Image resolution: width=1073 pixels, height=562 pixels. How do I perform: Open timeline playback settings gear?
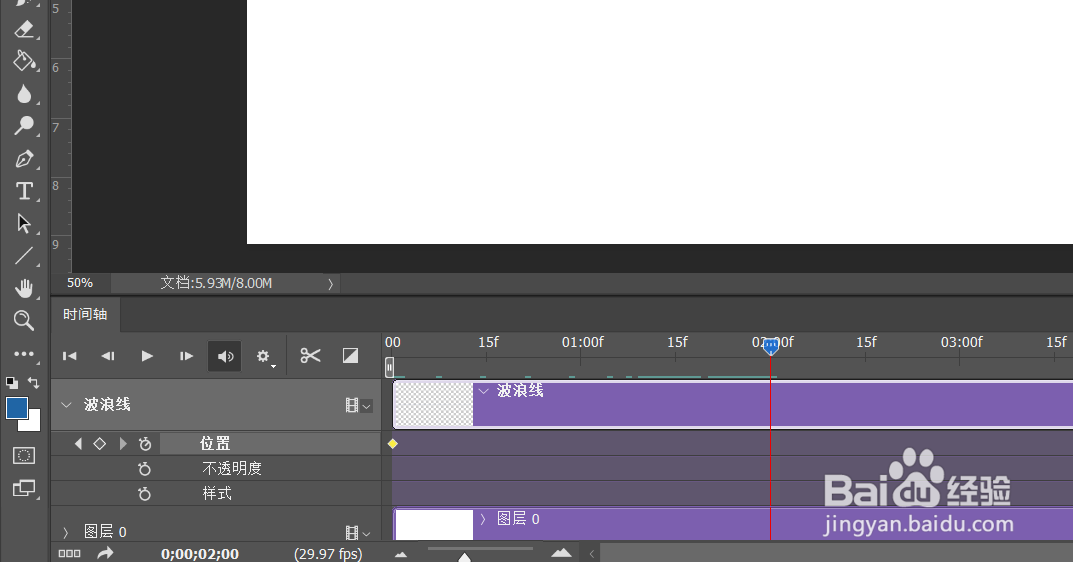(x=264, y=356)
